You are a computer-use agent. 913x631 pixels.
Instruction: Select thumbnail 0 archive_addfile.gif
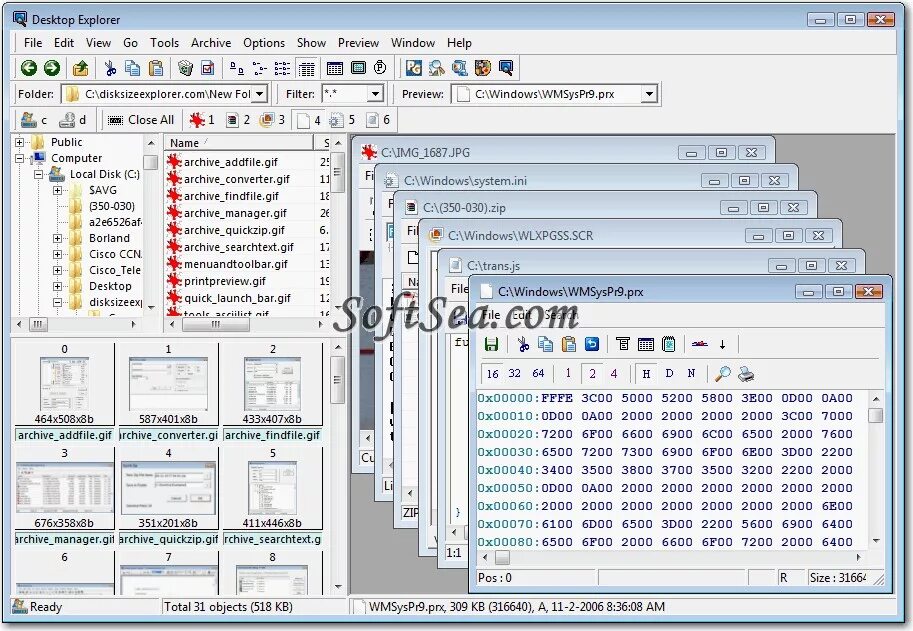click(x=64, y=392)
